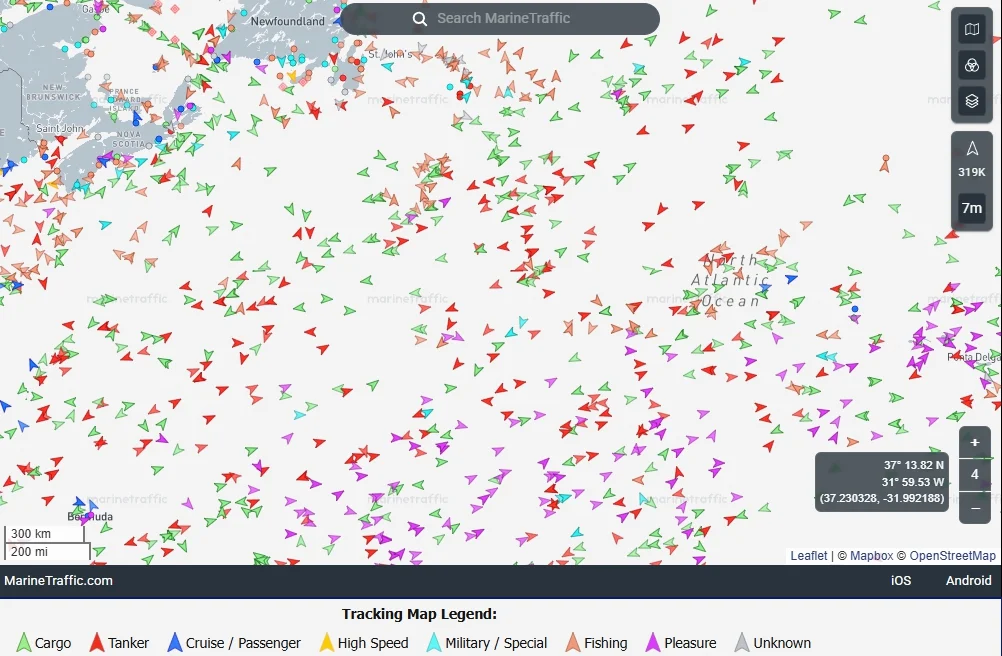Click the North Atlantic Ocean label

pyautogui.click(x=730, y=280)
